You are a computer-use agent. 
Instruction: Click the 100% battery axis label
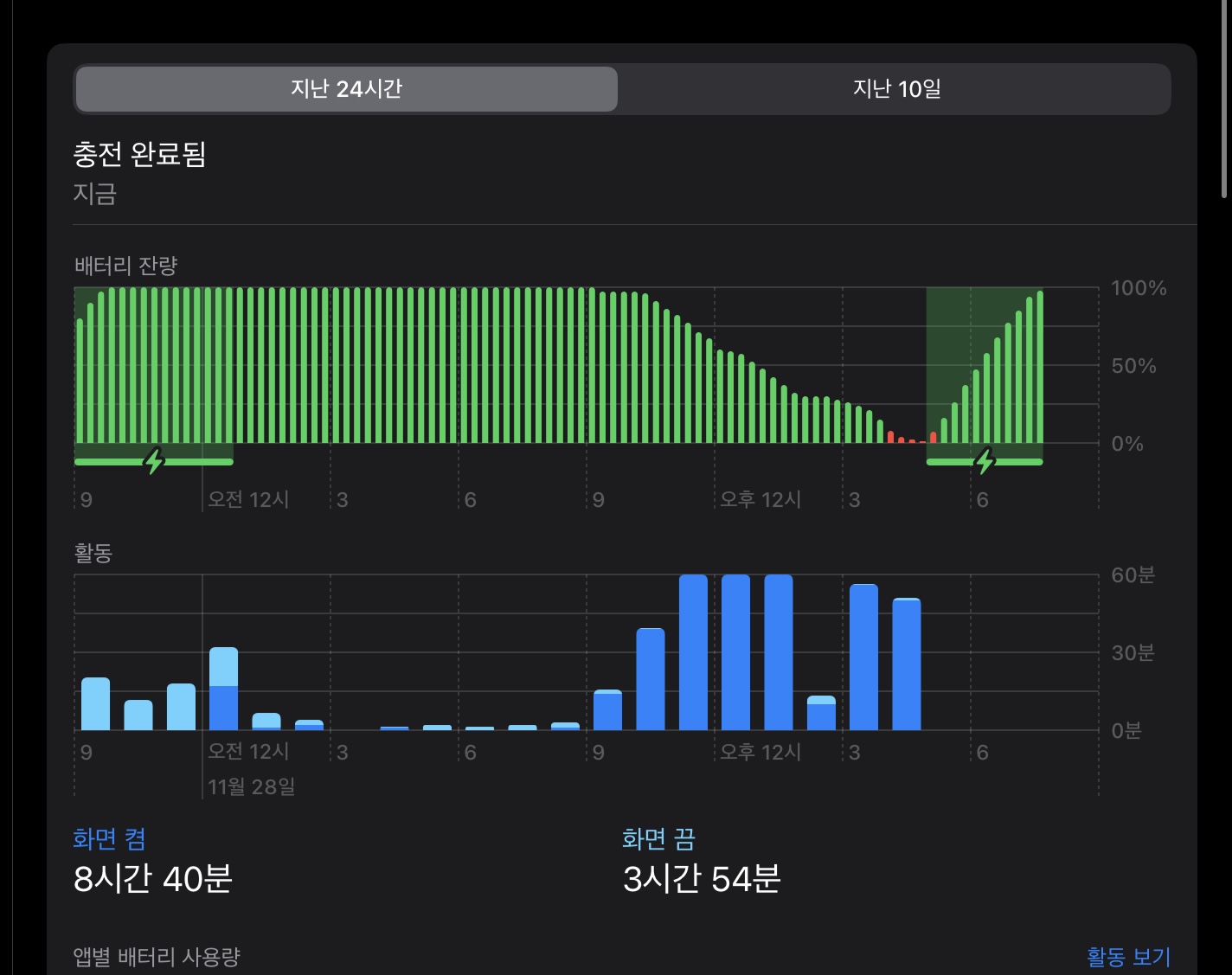point(1139,288)
